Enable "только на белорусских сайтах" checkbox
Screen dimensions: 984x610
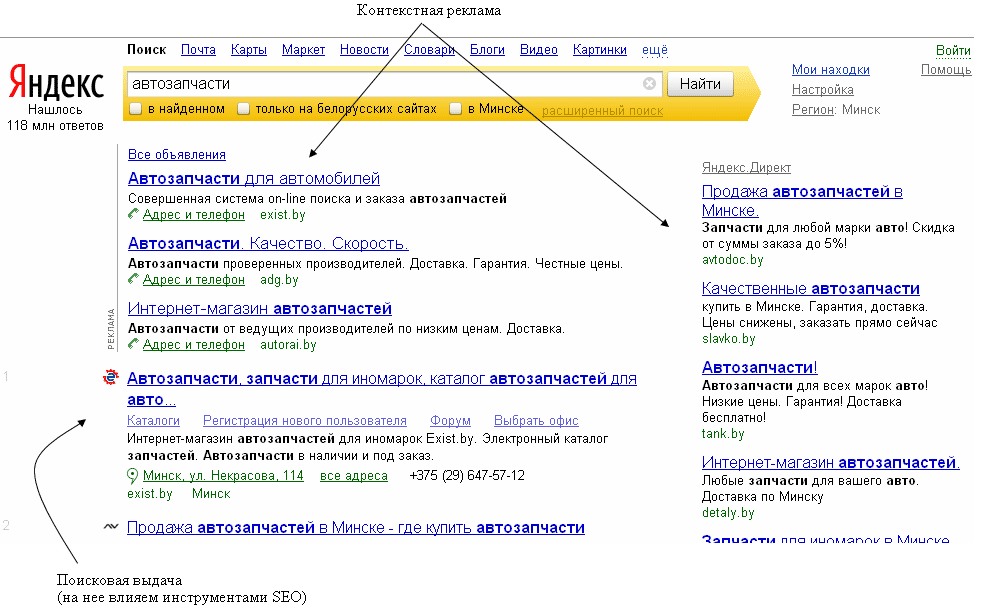243,109
